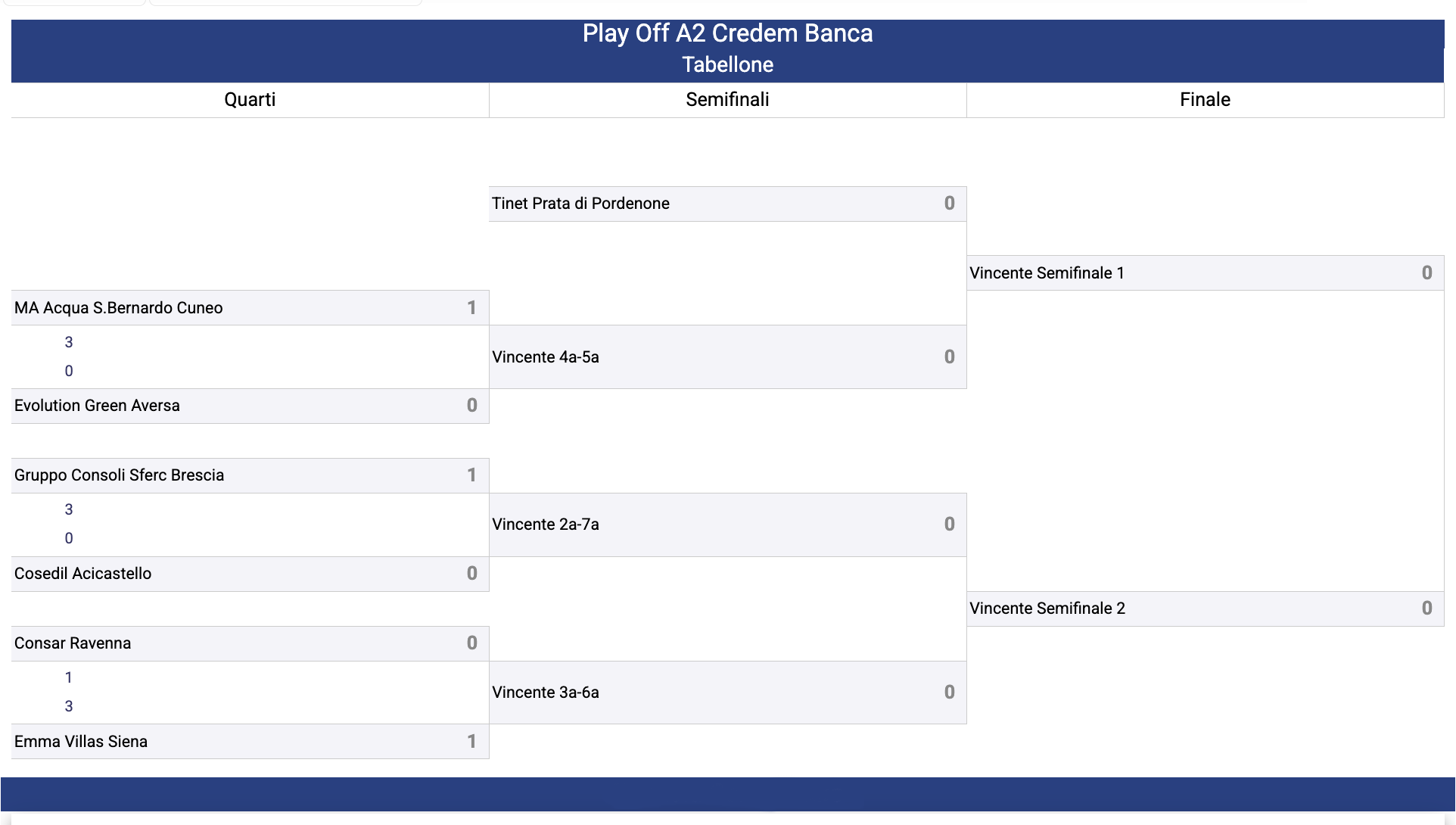Click the Vincente 3a-6a semifinal slot
Image resolution: width=1456 pixels, height=825 pixels.
pyautogui.click(x=727, y=693)
